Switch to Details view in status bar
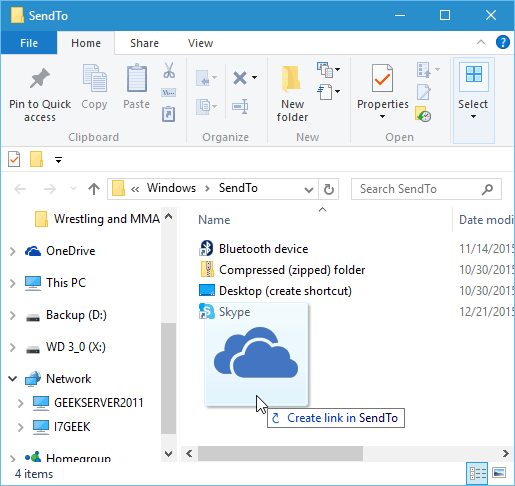 477,473
